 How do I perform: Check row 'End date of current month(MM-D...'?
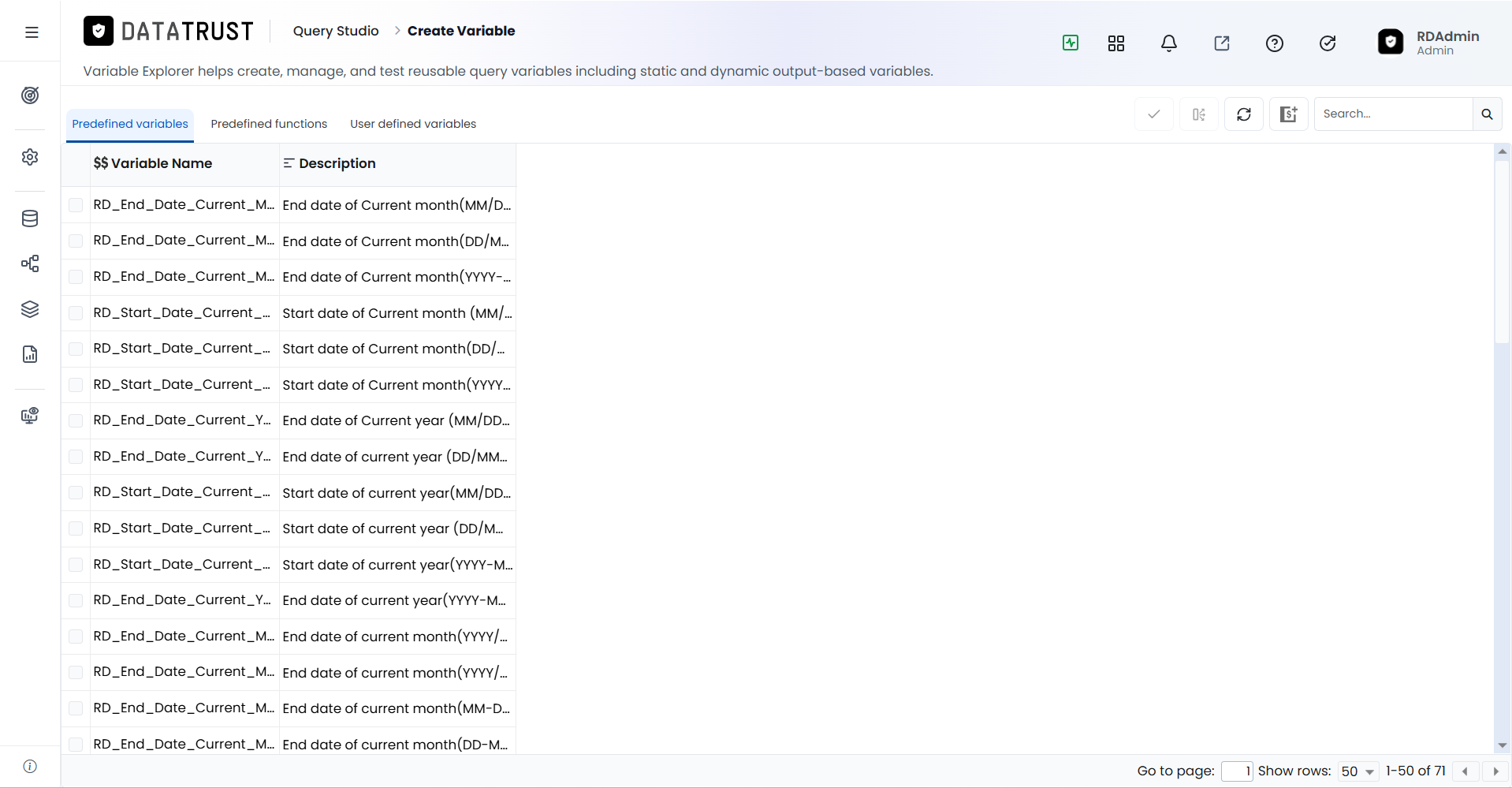click(76, 708)
